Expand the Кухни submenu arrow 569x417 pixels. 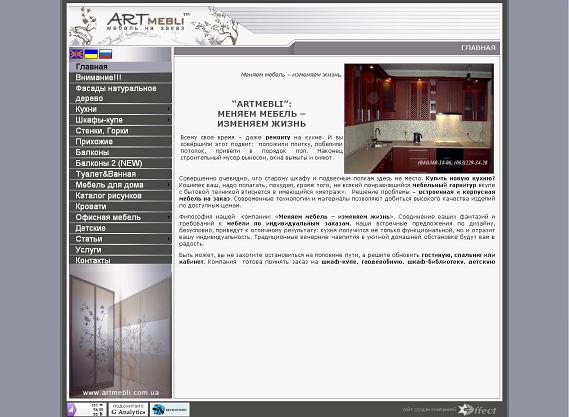pyautogui.click(x=169, y=109)
